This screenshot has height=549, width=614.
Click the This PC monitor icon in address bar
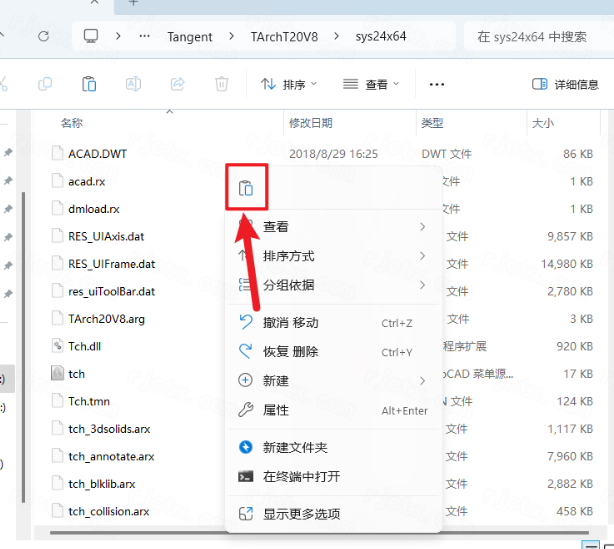pyautogui.click(x=91, y=36)
